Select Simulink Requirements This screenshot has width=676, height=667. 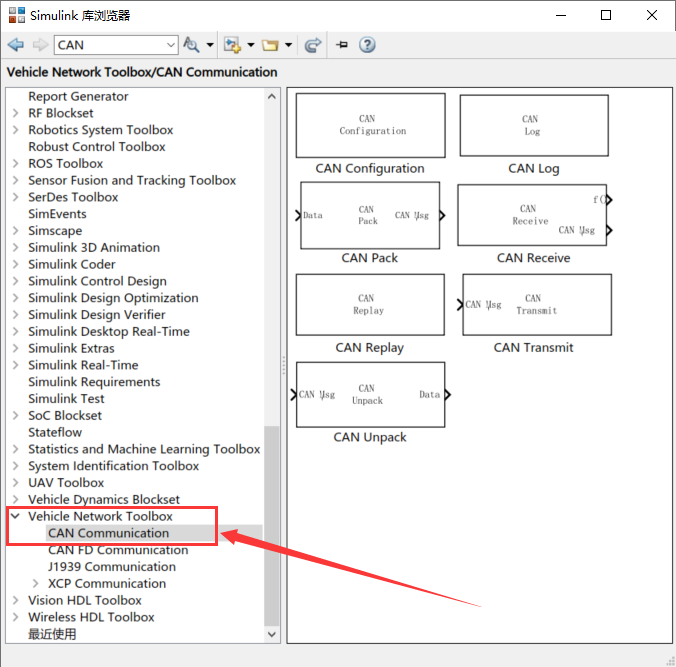94,382
